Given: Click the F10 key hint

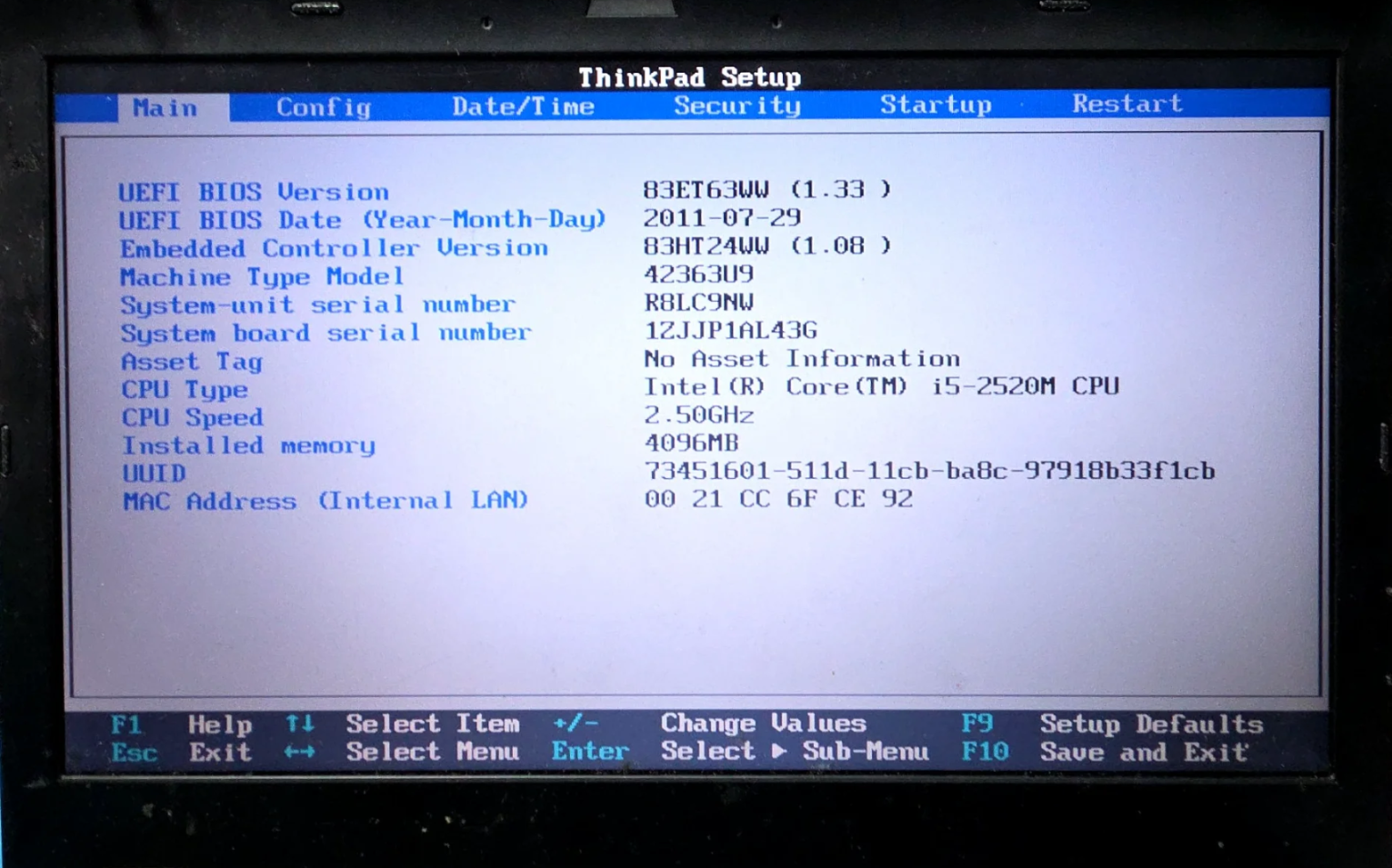Looking at the screenshot, I should coord(986,752).
